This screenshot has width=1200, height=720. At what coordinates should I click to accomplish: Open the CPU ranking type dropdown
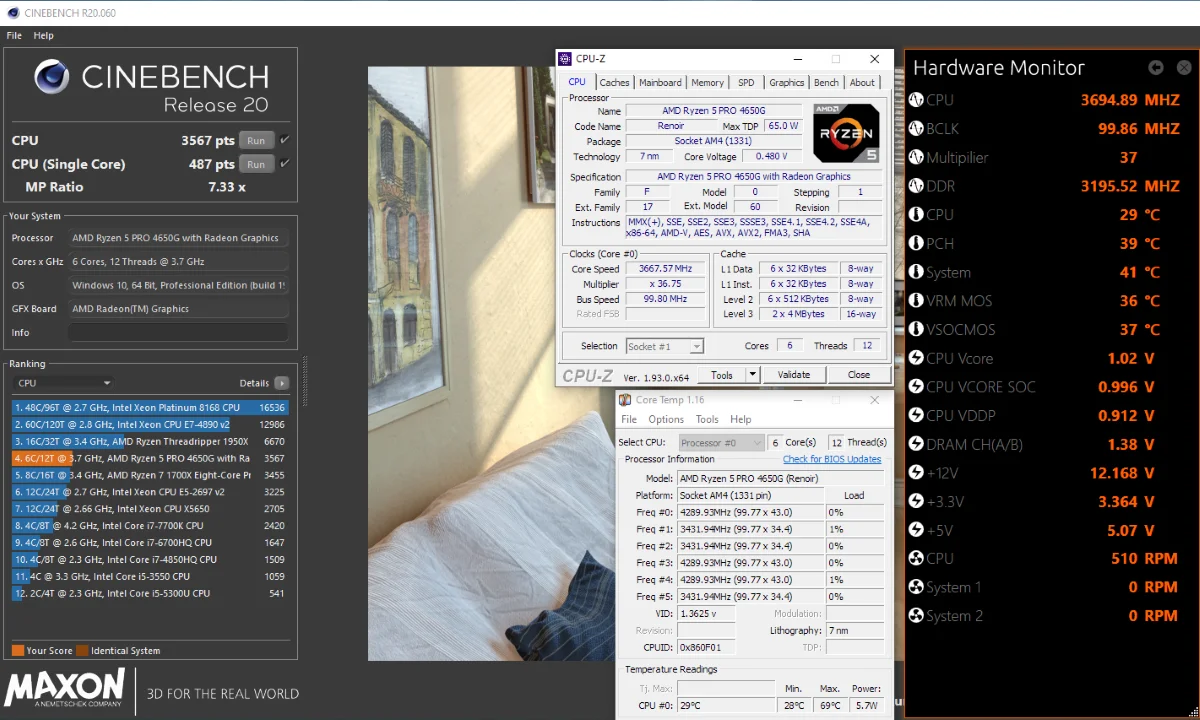tap(64, 383)
